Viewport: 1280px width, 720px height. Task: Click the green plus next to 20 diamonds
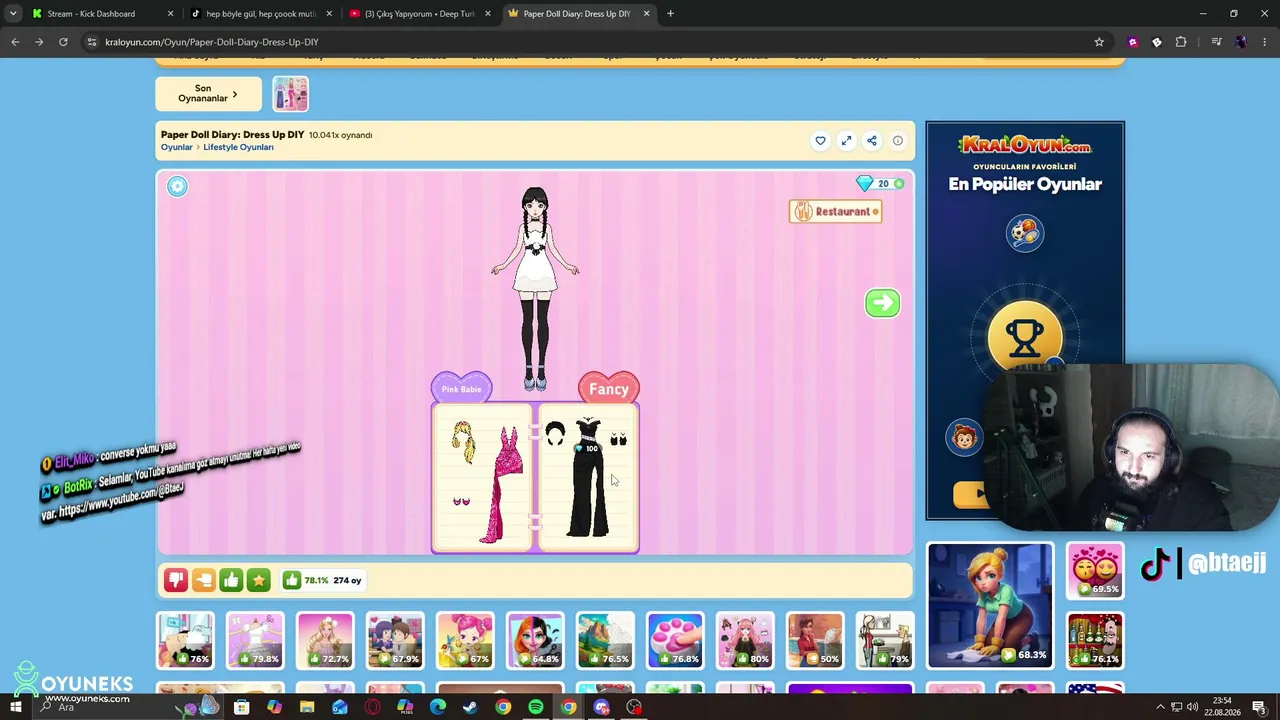898,184
